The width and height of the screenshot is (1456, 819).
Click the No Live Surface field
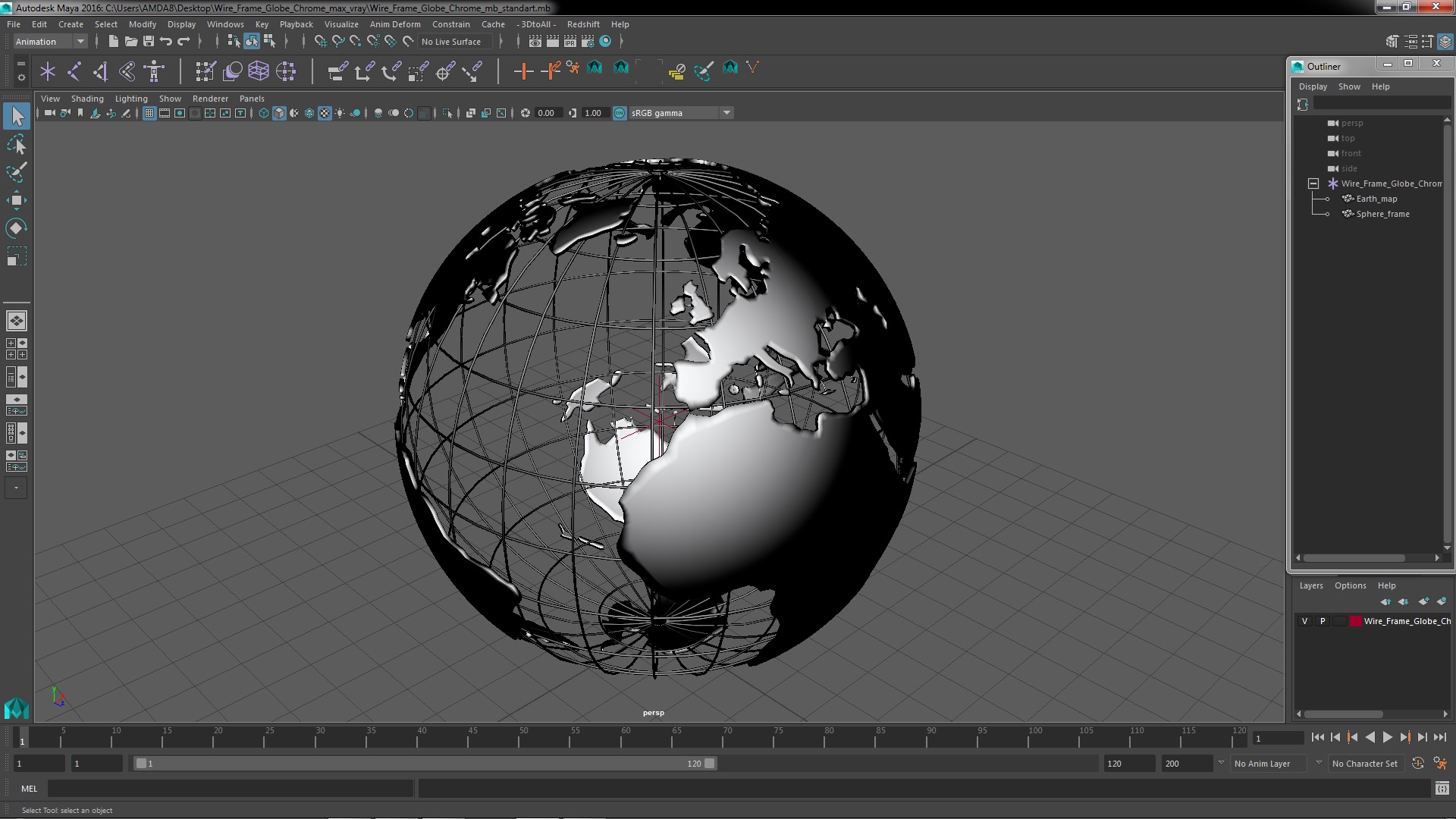(454, 42)
